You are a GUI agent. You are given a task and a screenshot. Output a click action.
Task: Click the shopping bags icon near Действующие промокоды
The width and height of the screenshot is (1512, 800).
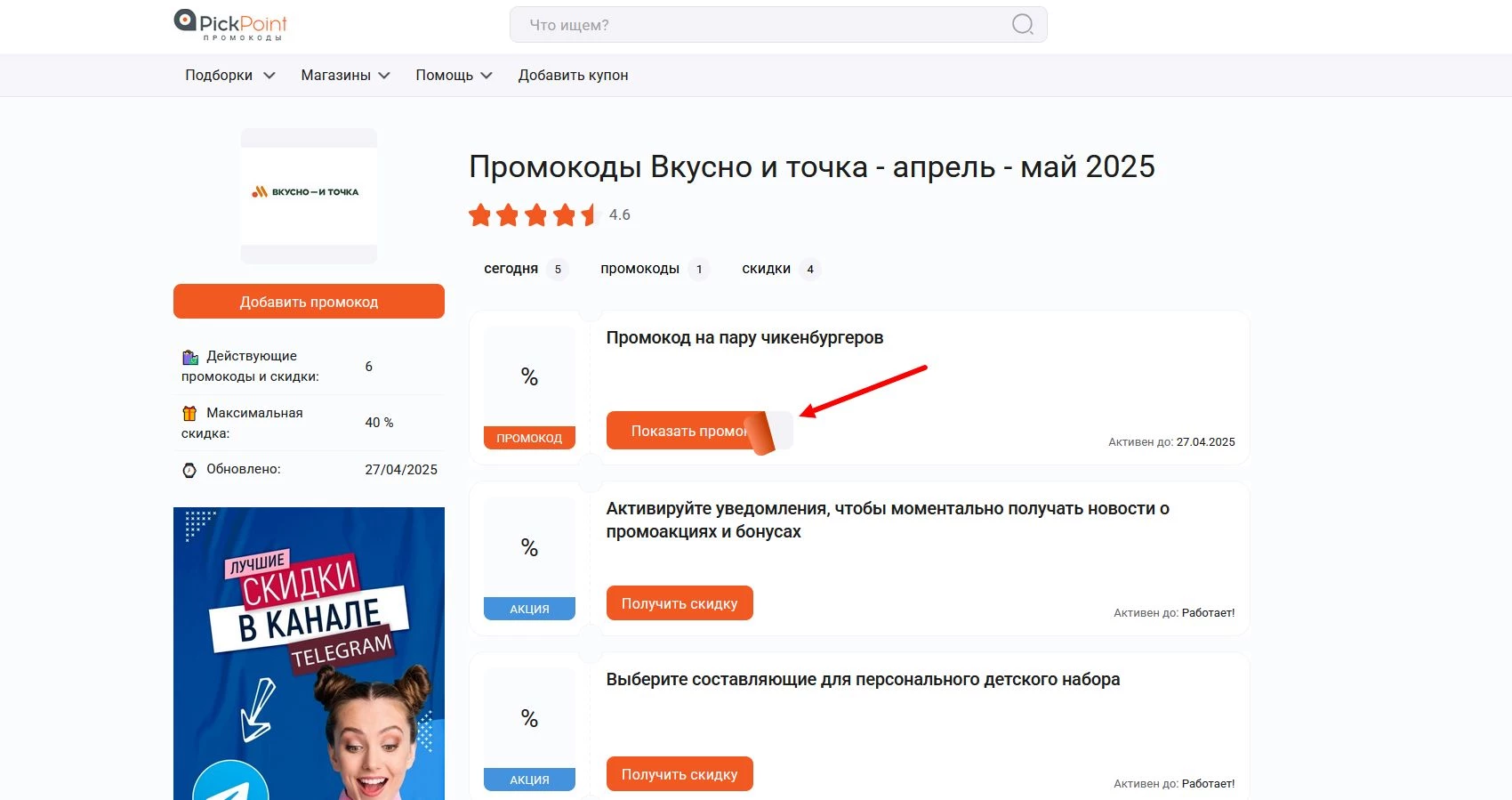(x=190, y=357)
